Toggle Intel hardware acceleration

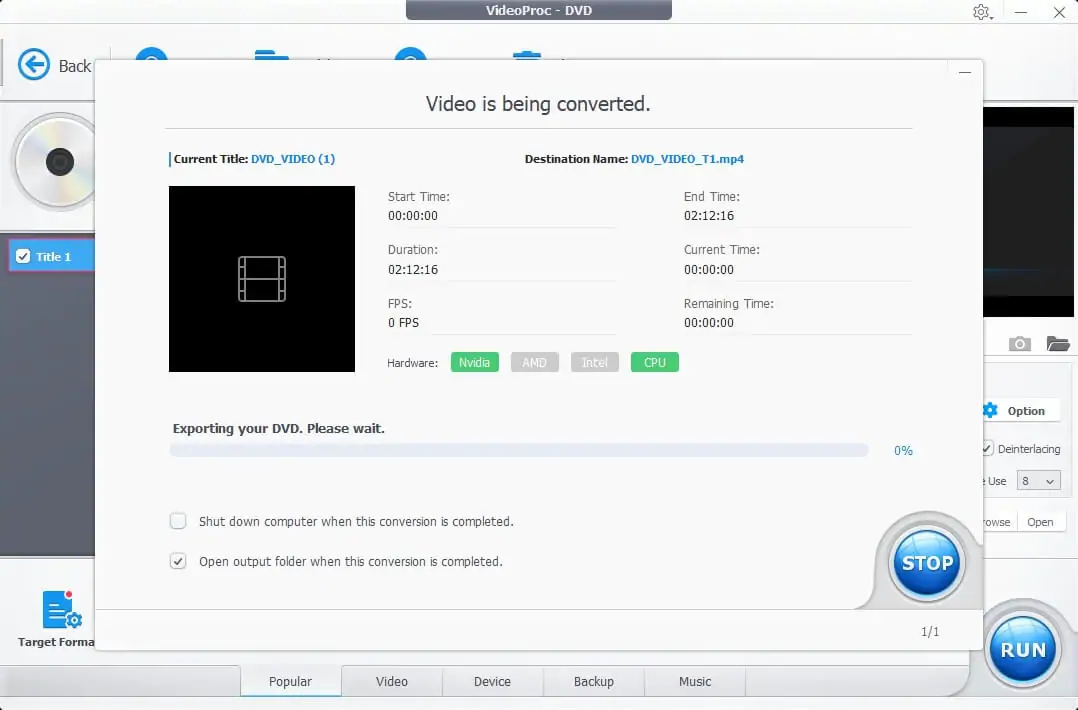coord(595,362)
